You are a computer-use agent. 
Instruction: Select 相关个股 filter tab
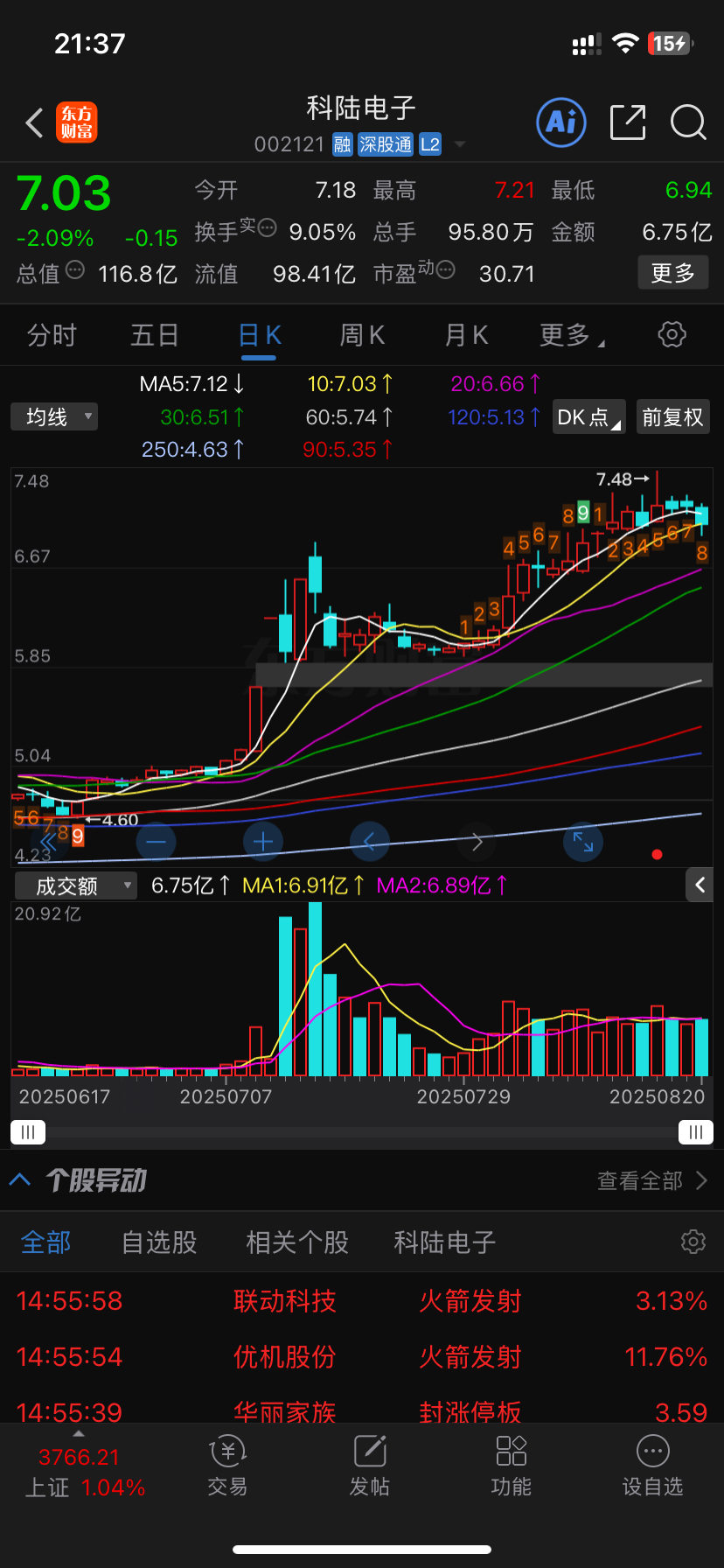[297, 1242]
